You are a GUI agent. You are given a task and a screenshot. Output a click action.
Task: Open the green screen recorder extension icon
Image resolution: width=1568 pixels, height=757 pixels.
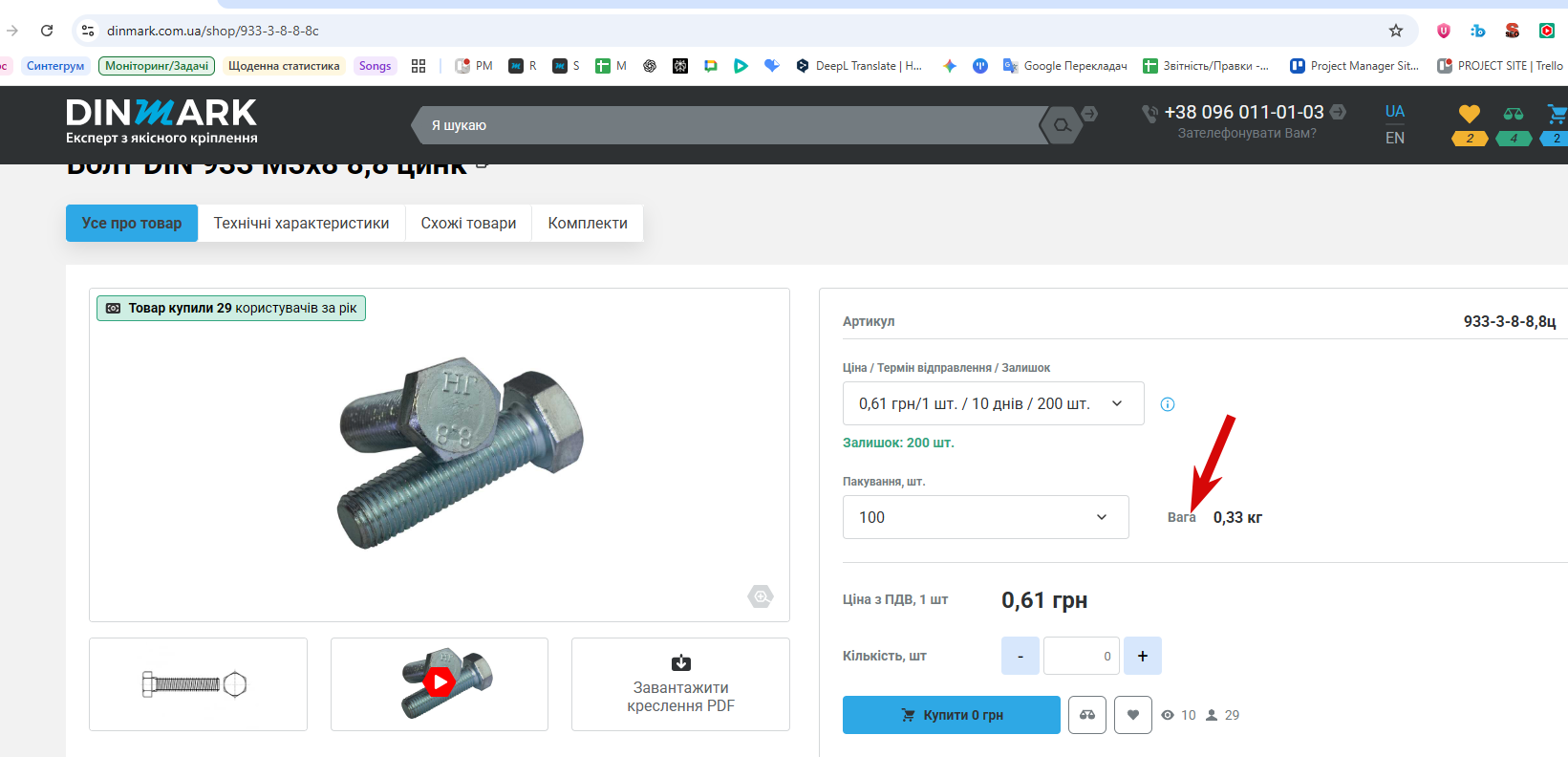coord(1547,31)
